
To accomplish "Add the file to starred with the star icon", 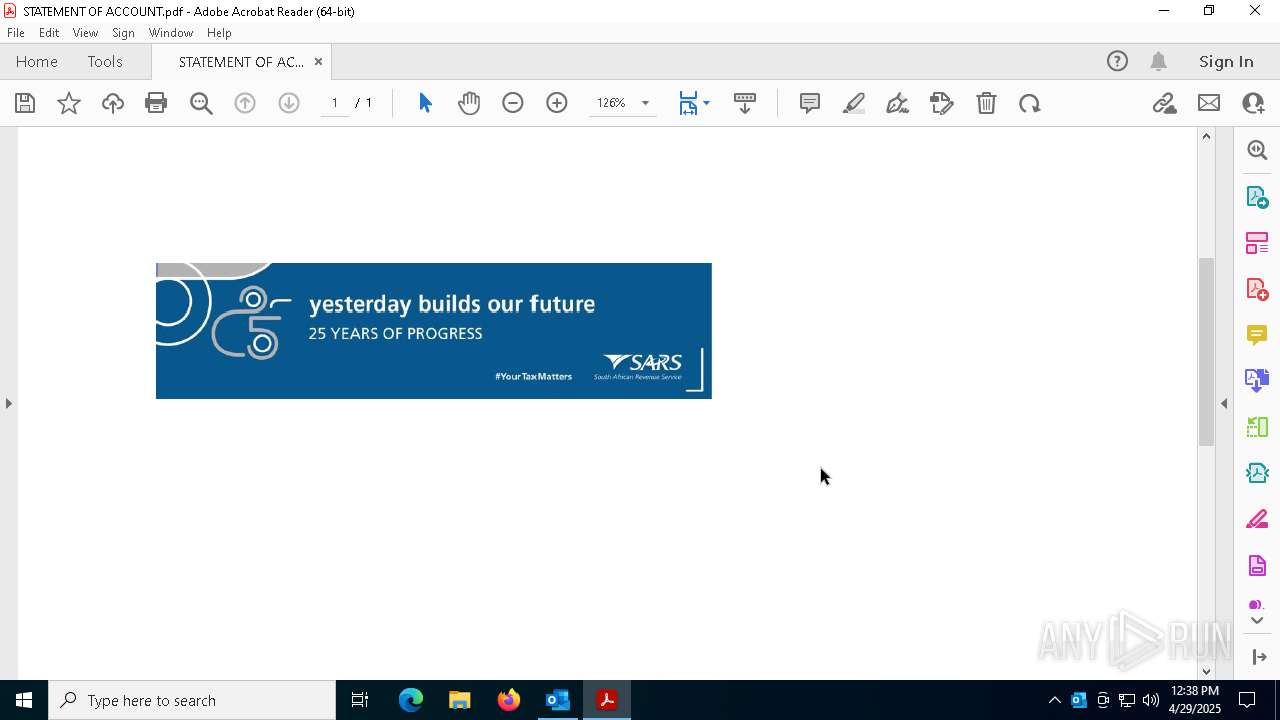I will coord(69,103).
